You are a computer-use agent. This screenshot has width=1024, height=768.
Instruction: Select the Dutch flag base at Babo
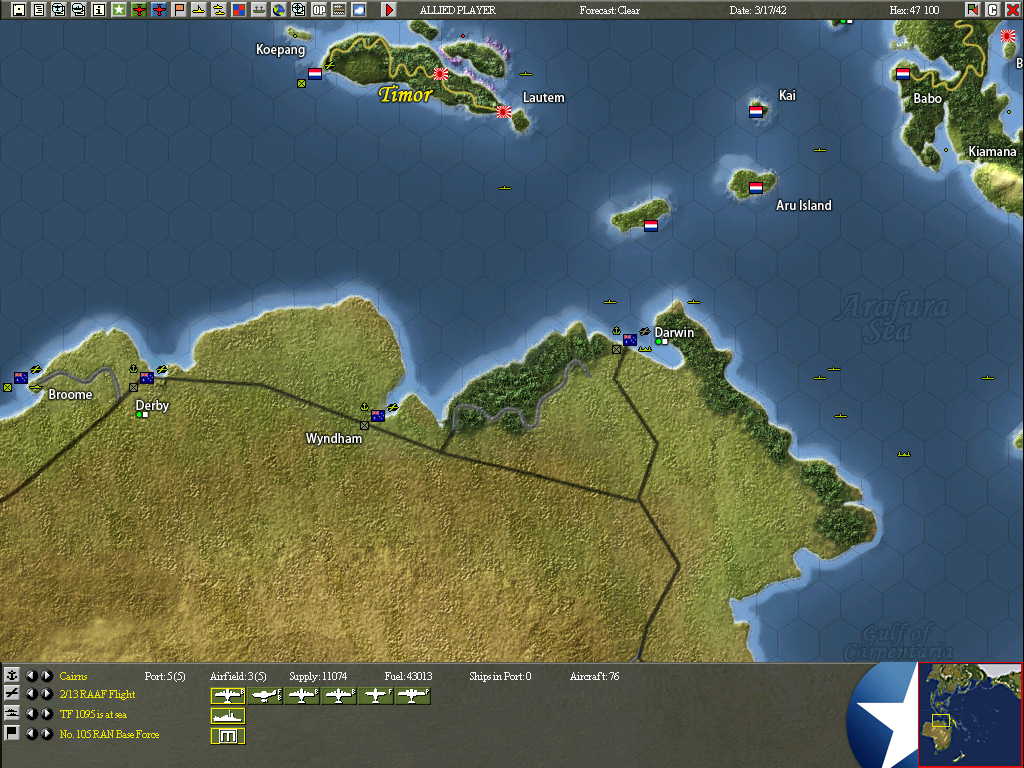[x=904, y=74]
